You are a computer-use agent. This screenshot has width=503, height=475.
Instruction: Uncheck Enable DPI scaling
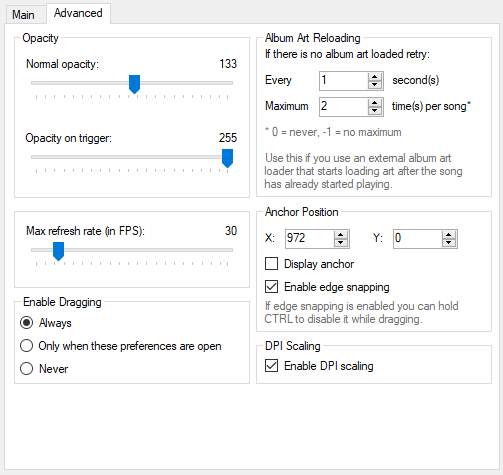(x=271, y=366)
